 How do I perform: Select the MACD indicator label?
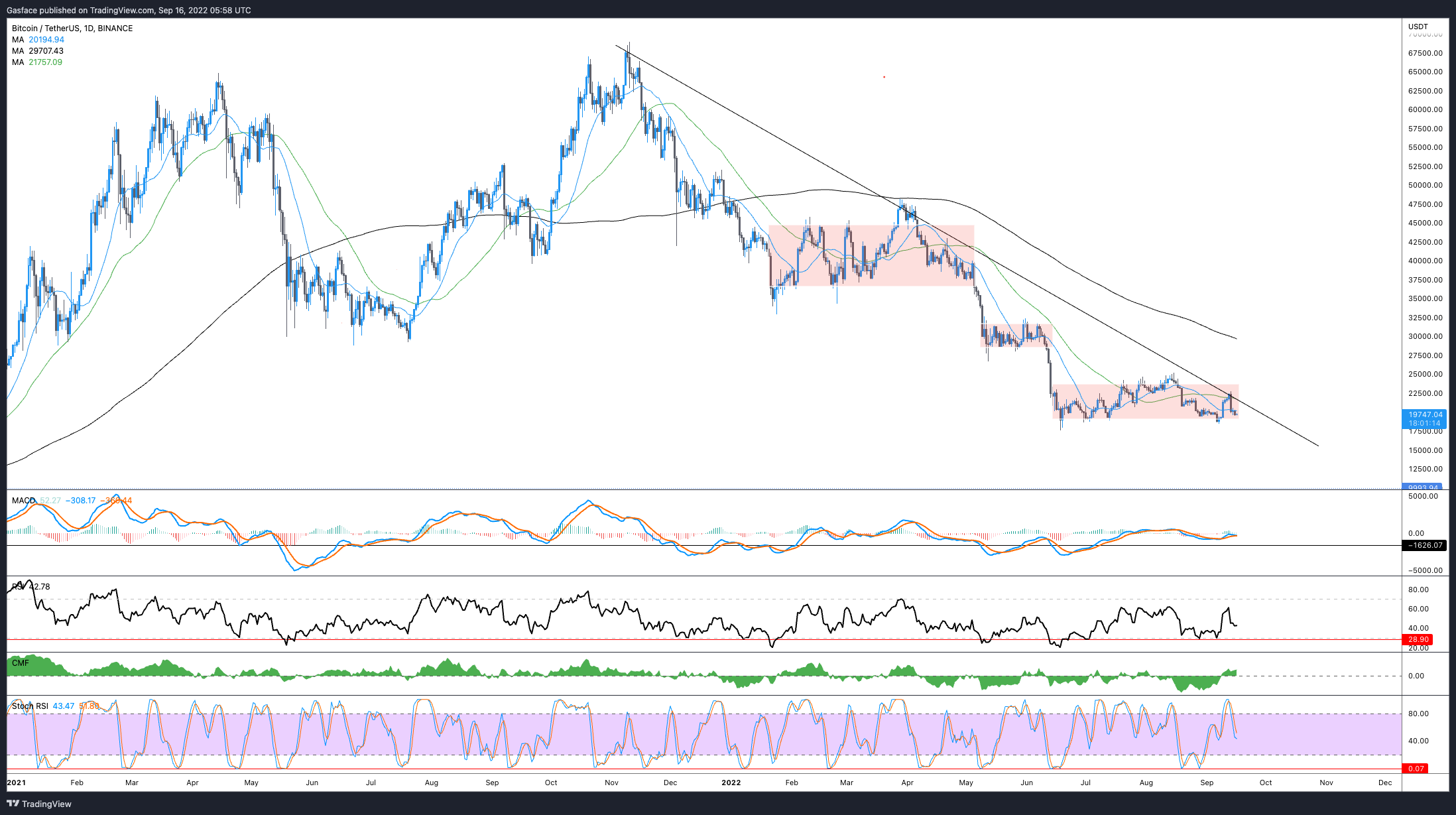tap(24, 501)
